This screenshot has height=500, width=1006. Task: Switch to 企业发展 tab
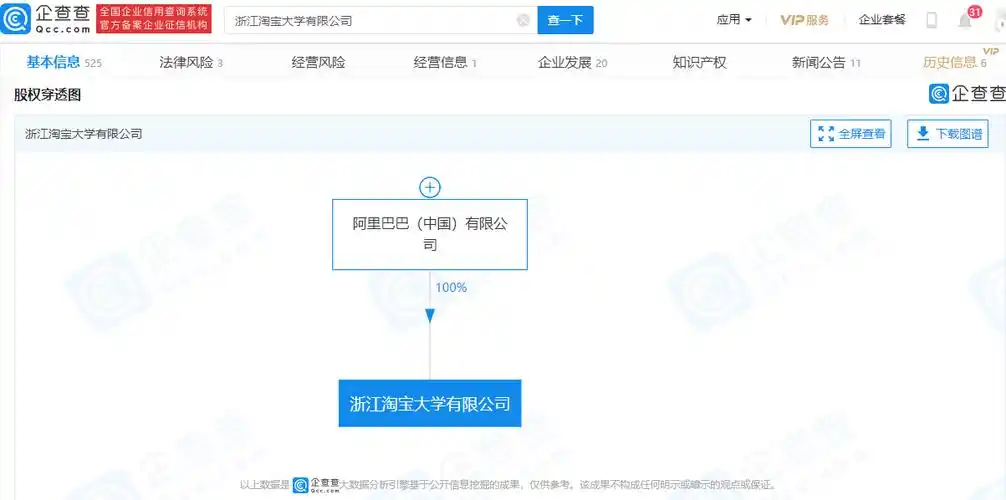[x=572, y=62]
